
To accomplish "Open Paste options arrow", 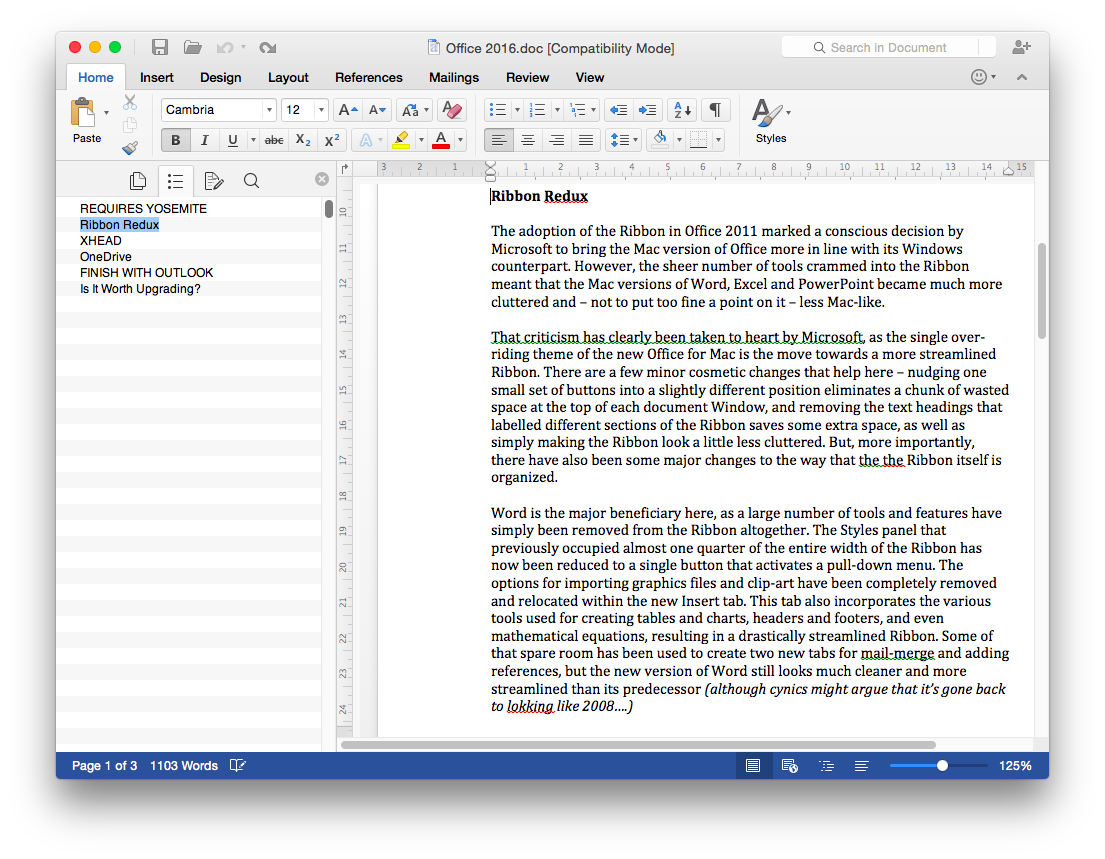I will [x=106, y=113].
